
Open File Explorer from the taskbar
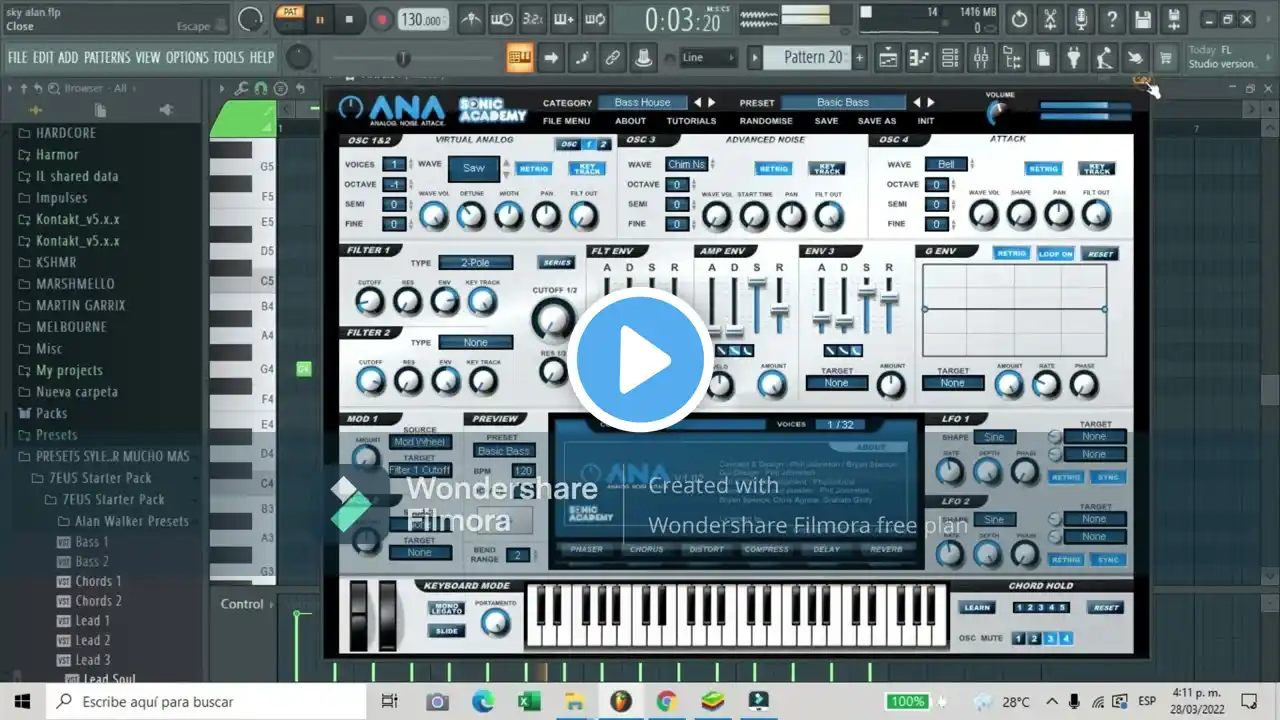(576, 701)
